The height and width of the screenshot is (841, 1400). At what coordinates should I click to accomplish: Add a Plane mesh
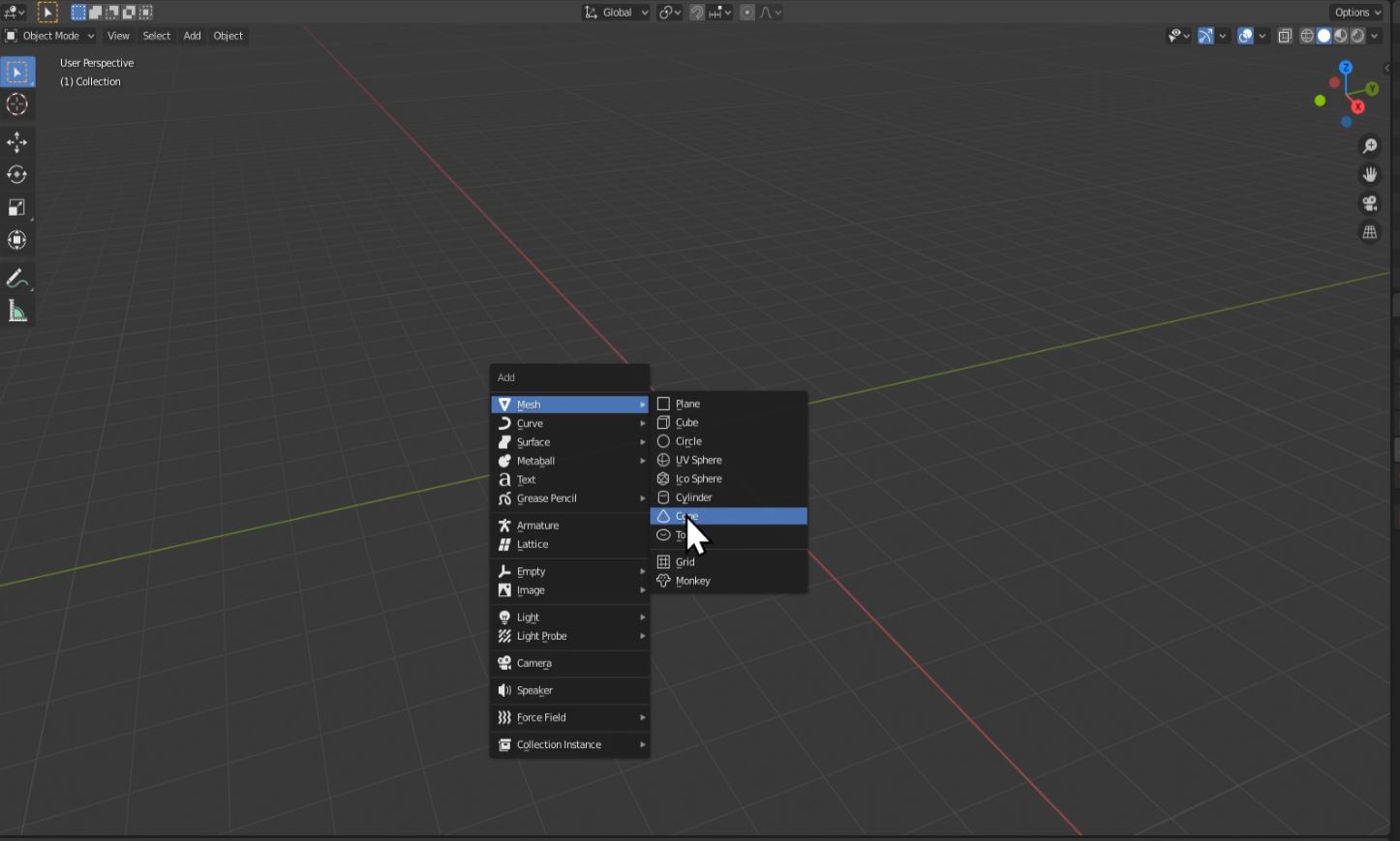tap(728, 404)
